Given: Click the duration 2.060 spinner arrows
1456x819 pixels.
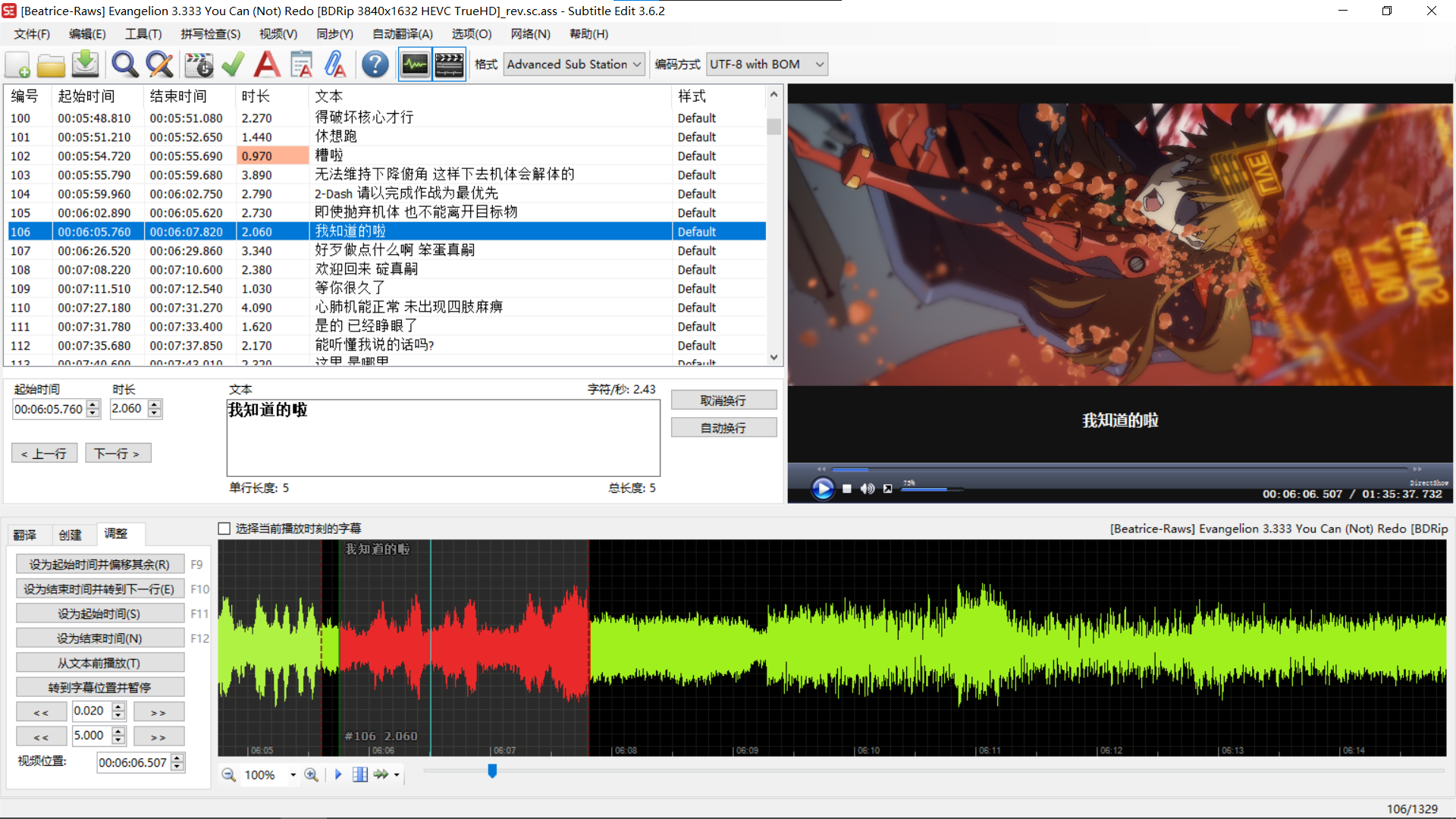Looking at the screenshot, I should (x=155, y=409).
